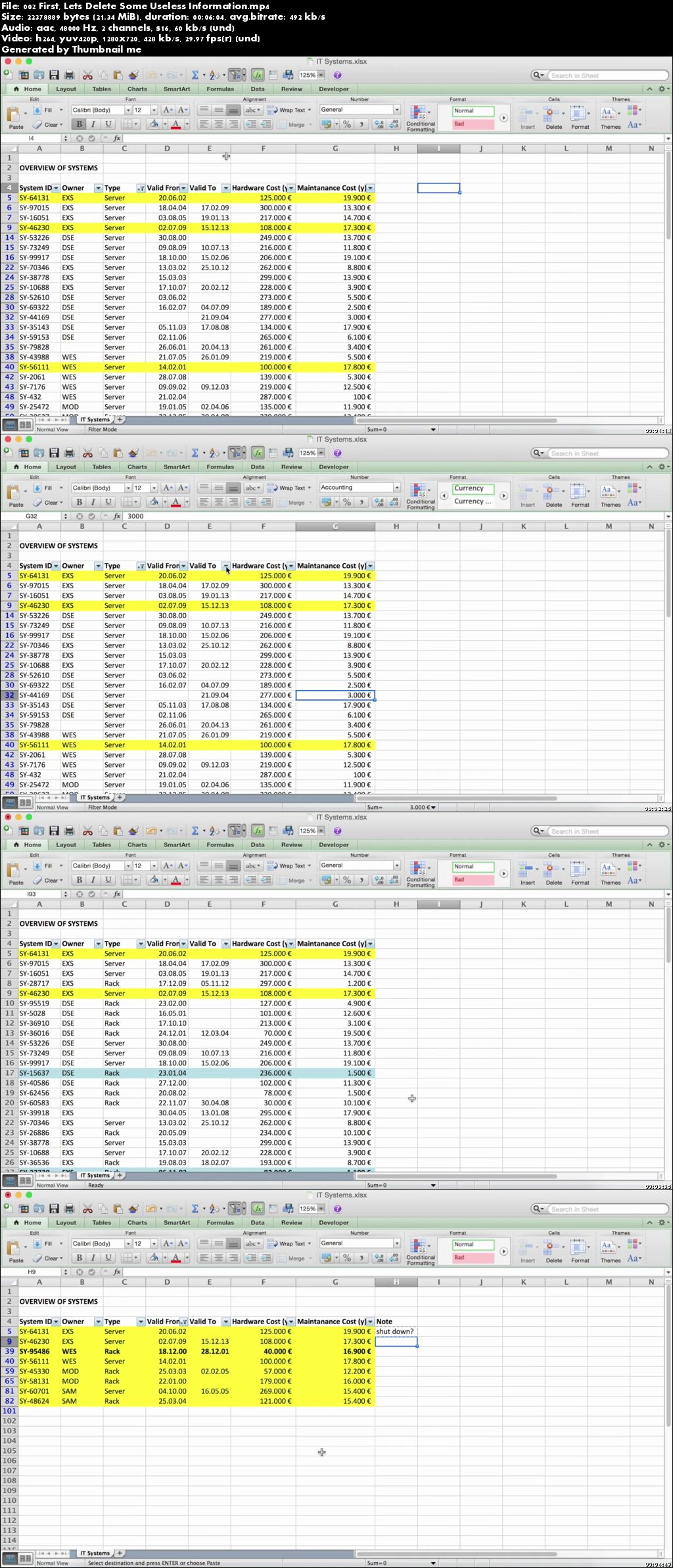This screenshot has width=673, height=1568.
Task: Open Valid To filter arrow in G32 window
Action: 225,566
